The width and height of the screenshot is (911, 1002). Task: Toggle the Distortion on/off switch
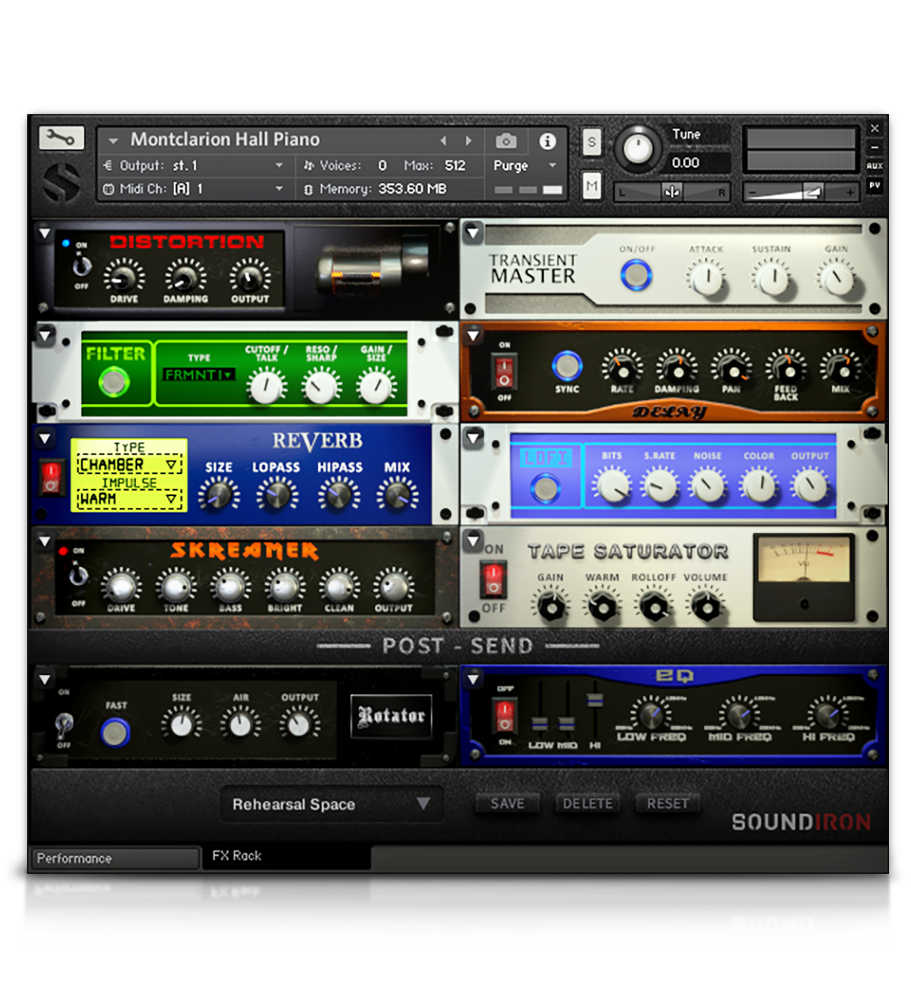(79, 267)
